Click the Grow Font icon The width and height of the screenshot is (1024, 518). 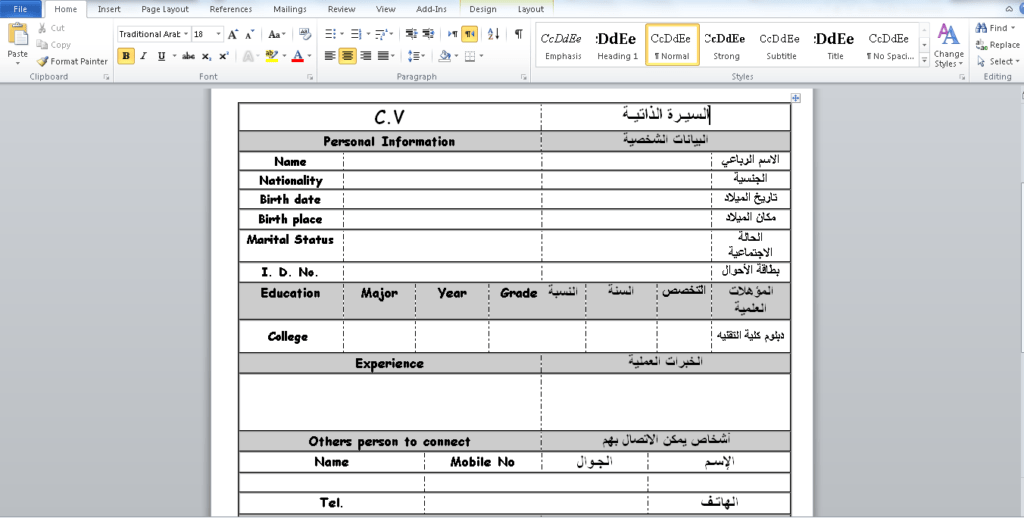234,34
